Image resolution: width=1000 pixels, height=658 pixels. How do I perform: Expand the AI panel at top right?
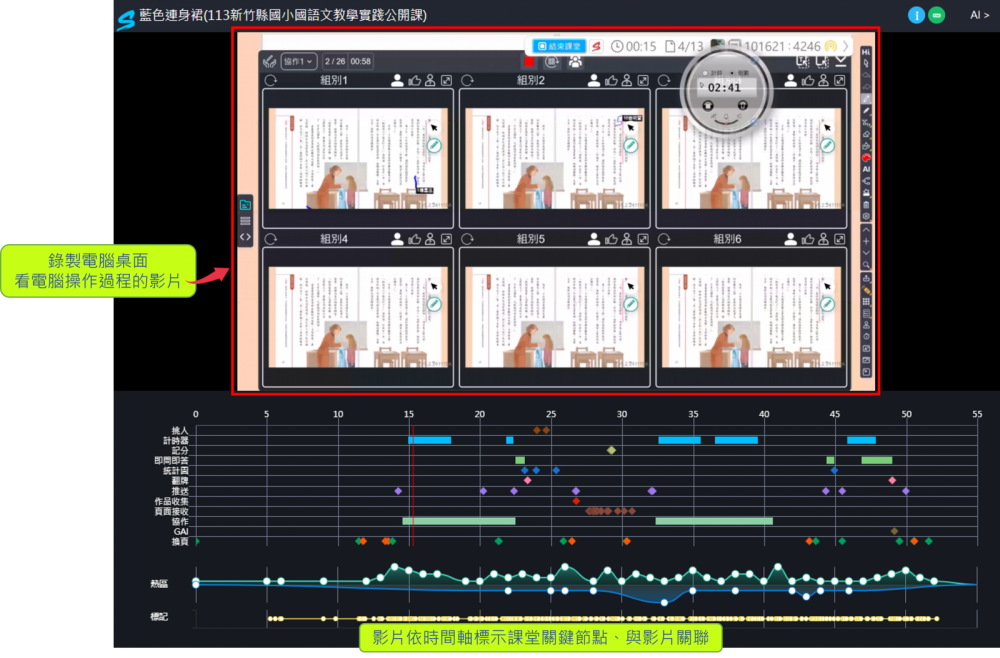(x=980, y=15)
